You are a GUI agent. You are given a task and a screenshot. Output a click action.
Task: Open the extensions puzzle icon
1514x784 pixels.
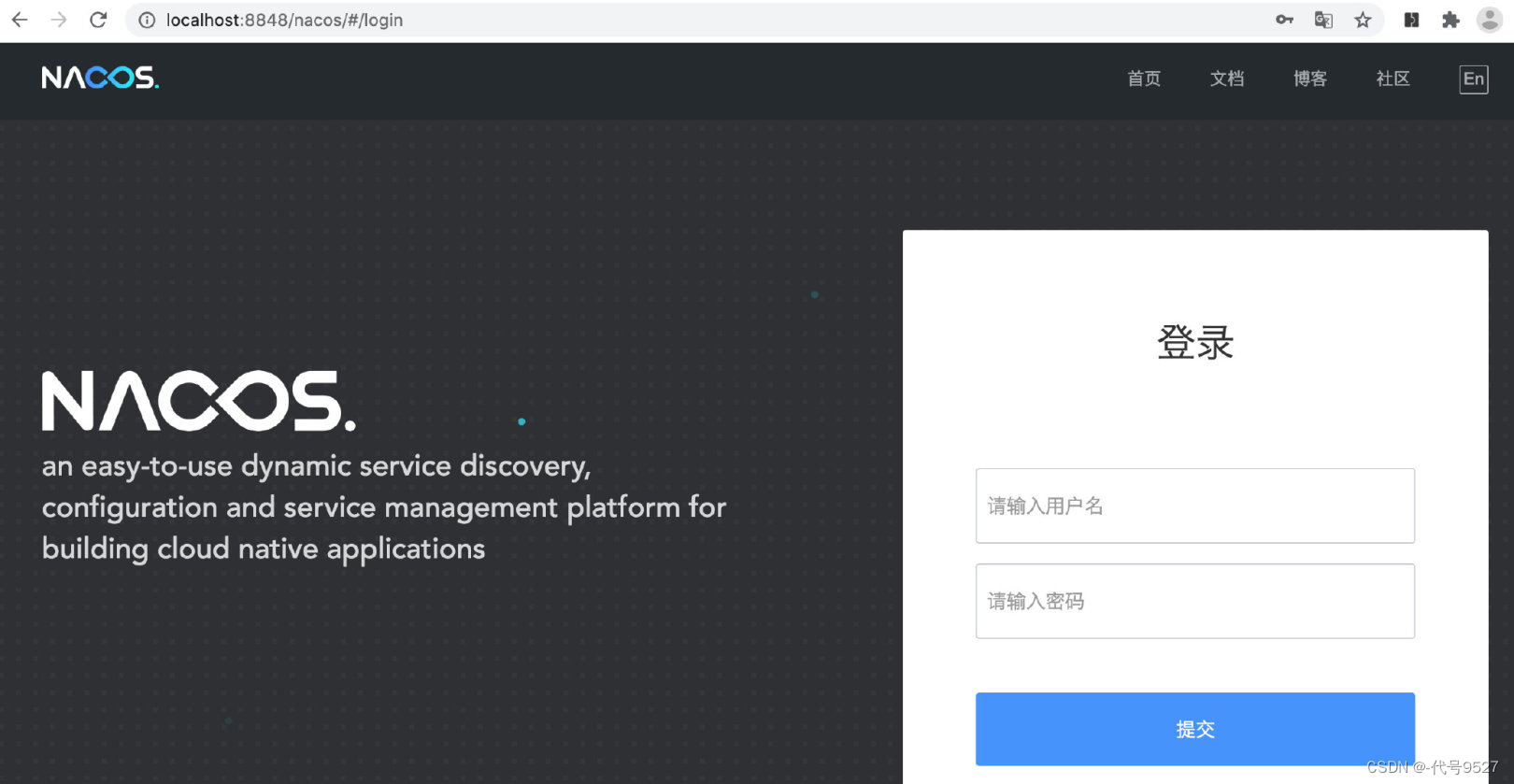[x=1450, y=20]
